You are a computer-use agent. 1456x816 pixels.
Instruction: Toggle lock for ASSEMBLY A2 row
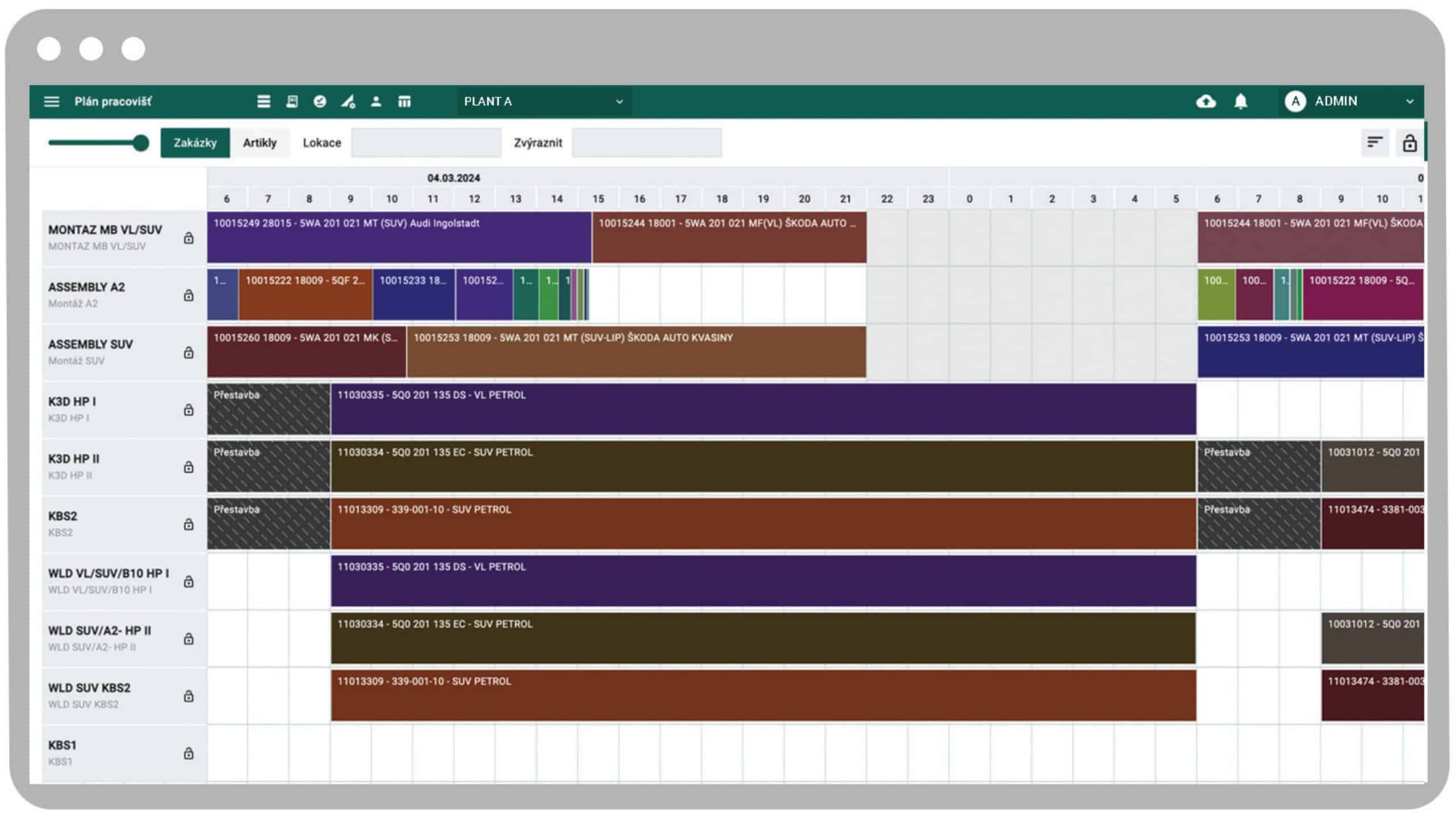pos(189,295)
